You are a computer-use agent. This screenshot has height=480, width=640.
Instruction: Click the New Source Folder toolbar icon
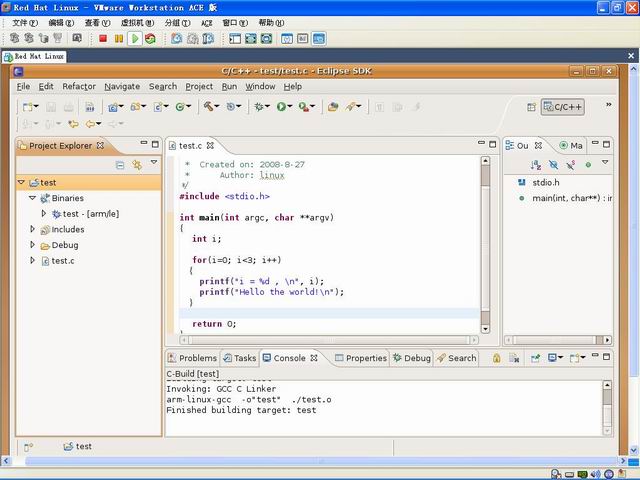[136, 107]
